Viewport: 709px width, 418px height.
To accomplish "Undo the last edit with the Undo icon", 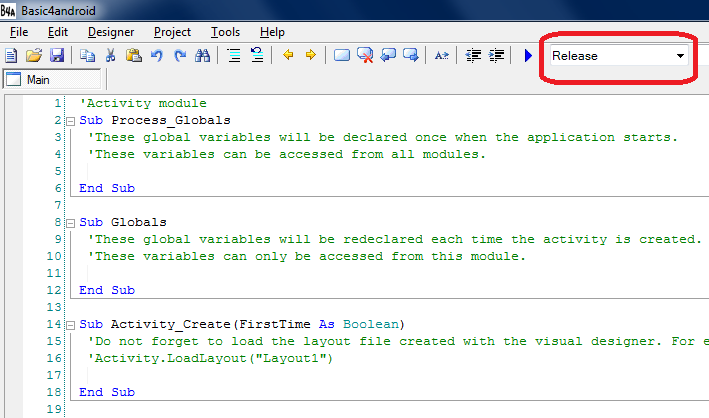I will pos(157,56).
